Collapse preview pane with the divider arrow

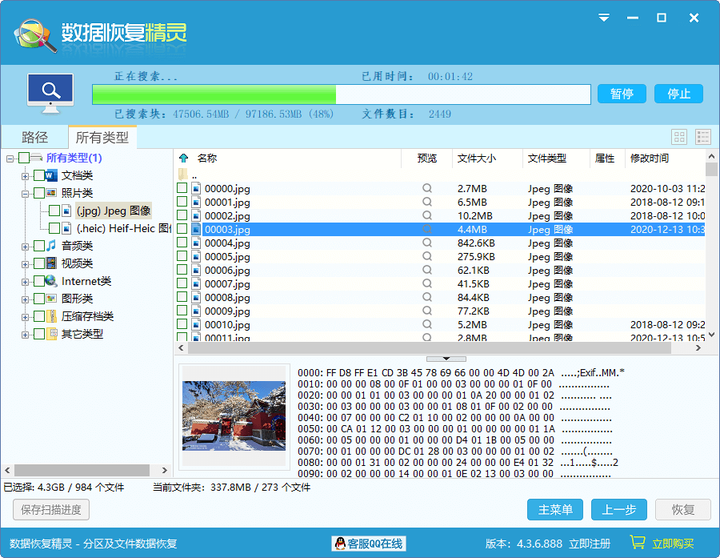click(x=446, y=359)
